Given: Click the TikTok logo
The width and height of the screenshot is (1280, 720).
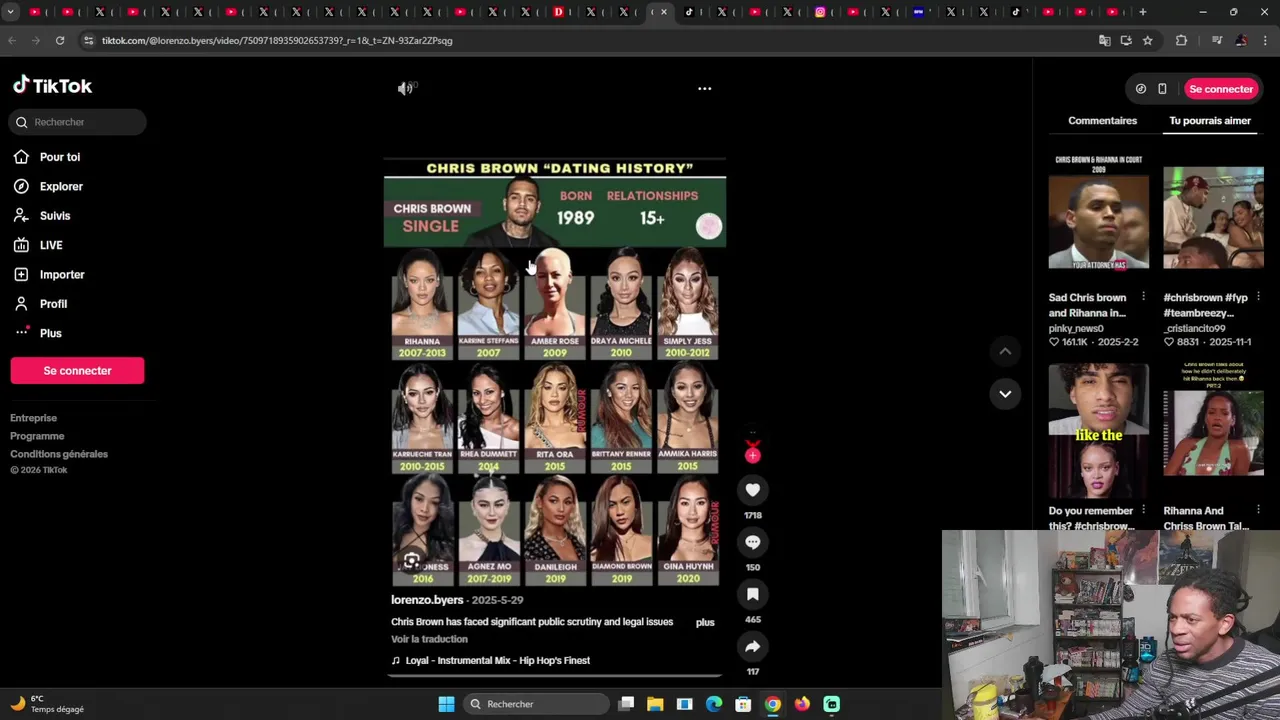Looking at the screenshot, I should coord(52,86).
